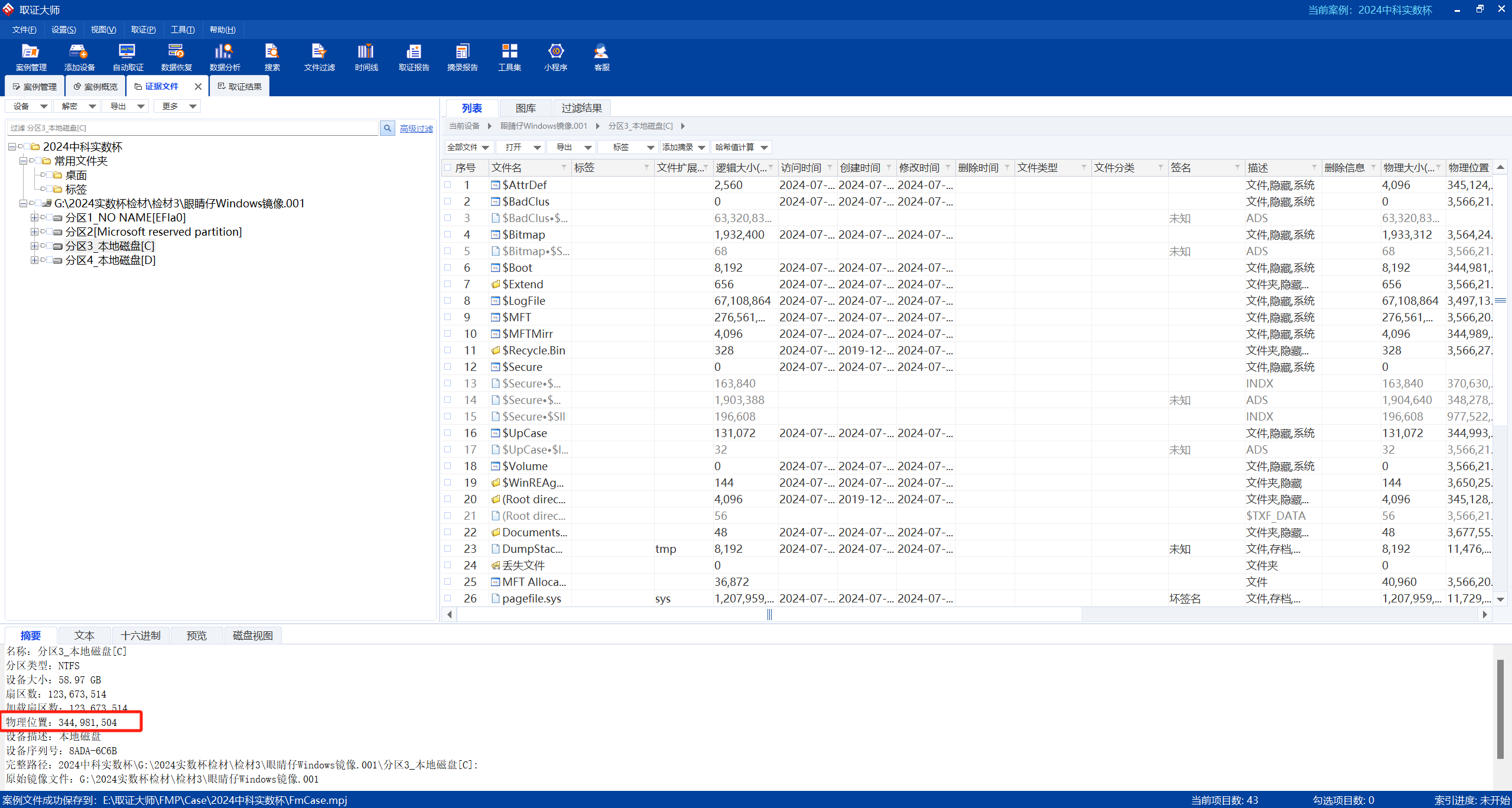Open the 小程序 icon
Screen dimensions: 1512x808
(555, 57)
